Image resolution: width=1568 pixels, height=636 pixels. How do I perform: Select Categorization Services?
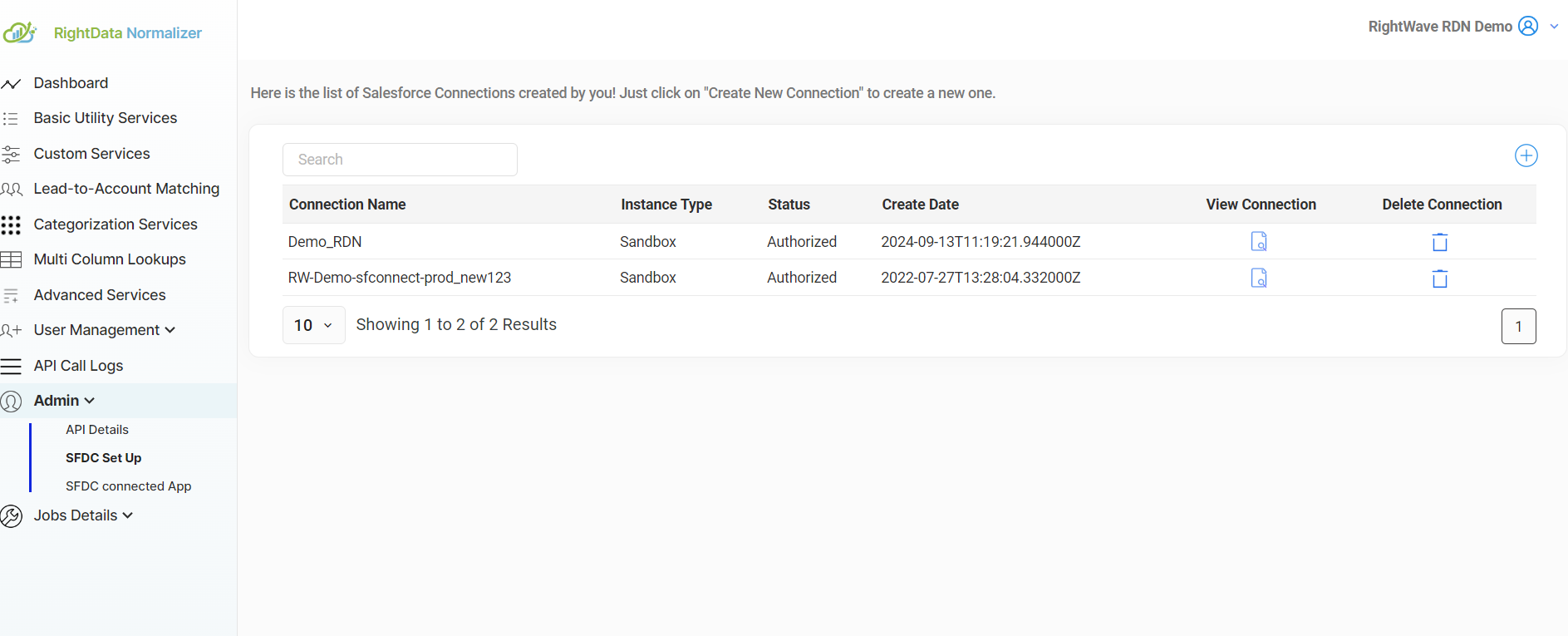(116, 224)
